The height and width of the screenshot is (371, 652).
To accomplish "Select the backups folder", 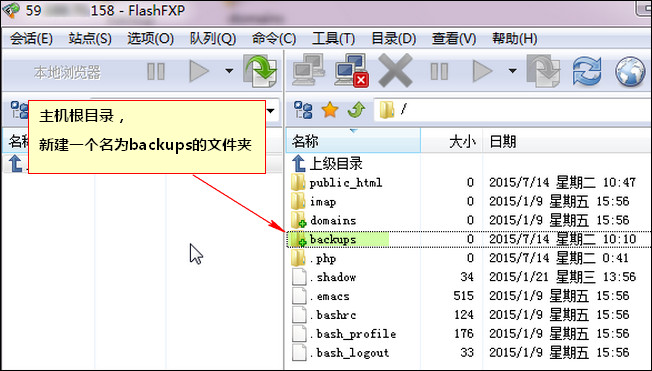I will click(333, 239).
